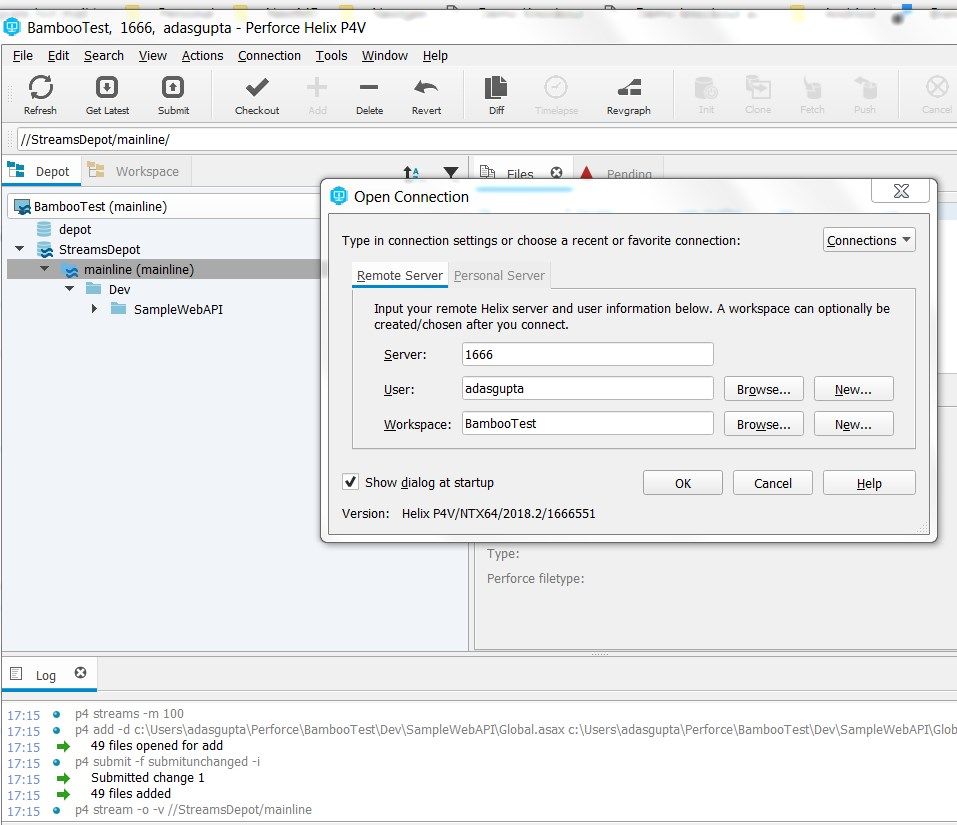Click New next to the User field

[x=853, y=389]
